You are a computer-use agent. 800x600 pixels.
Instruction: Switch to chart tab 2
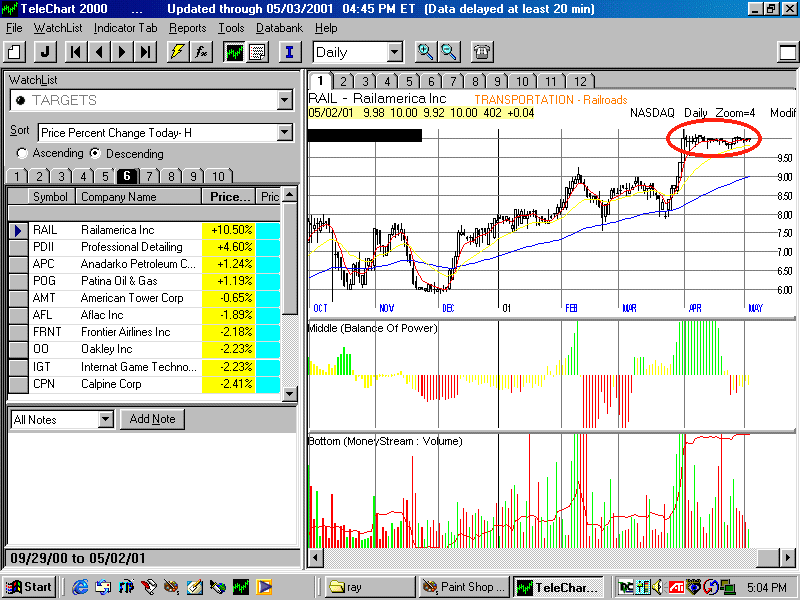[343, 82]
